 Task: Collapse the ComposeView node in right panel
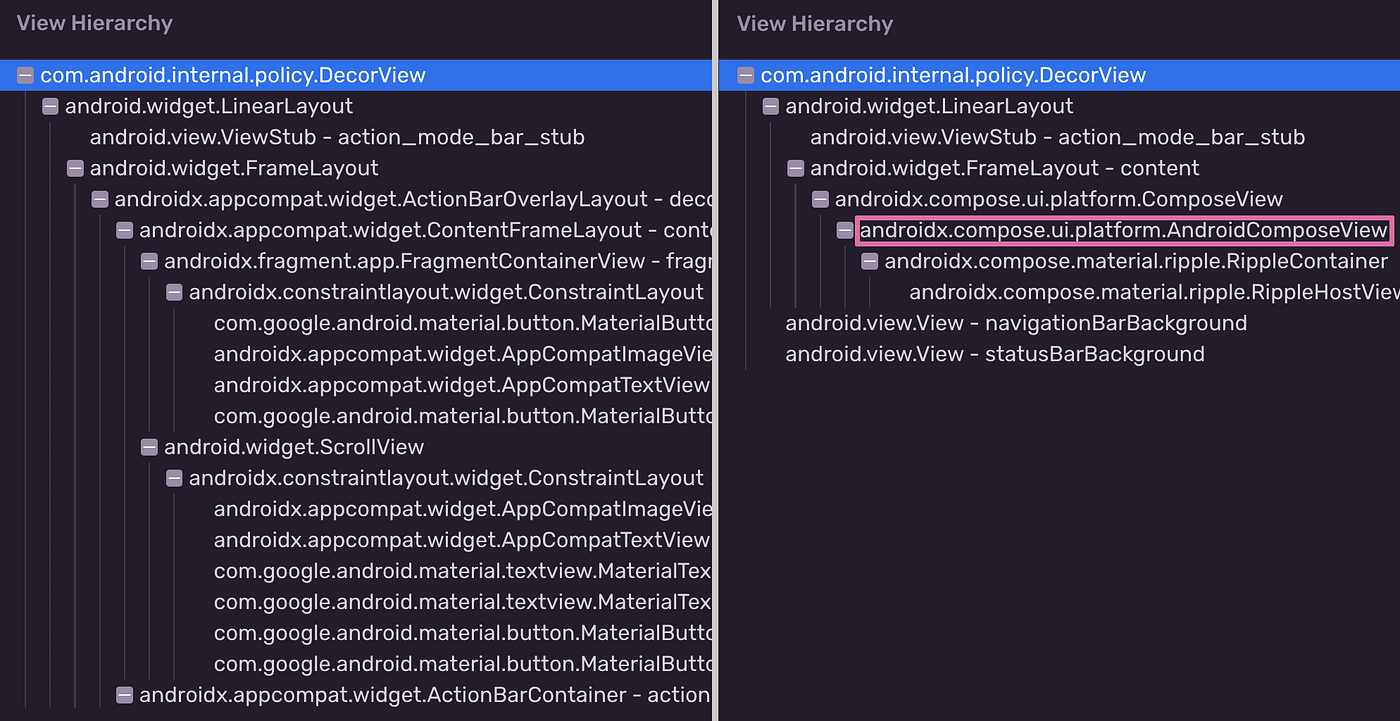820,199
